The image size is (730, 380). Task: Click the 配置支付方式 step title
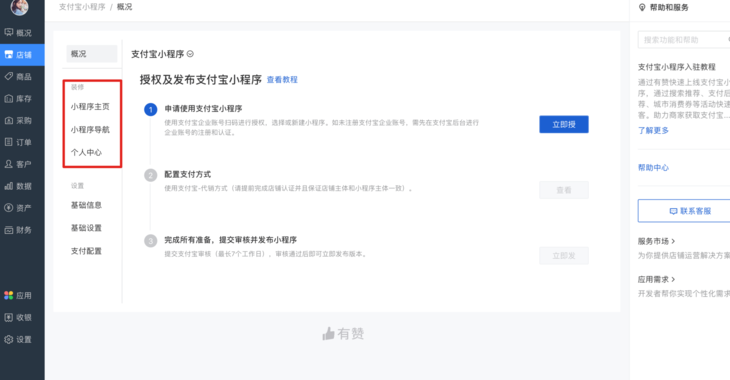[188, 174]
